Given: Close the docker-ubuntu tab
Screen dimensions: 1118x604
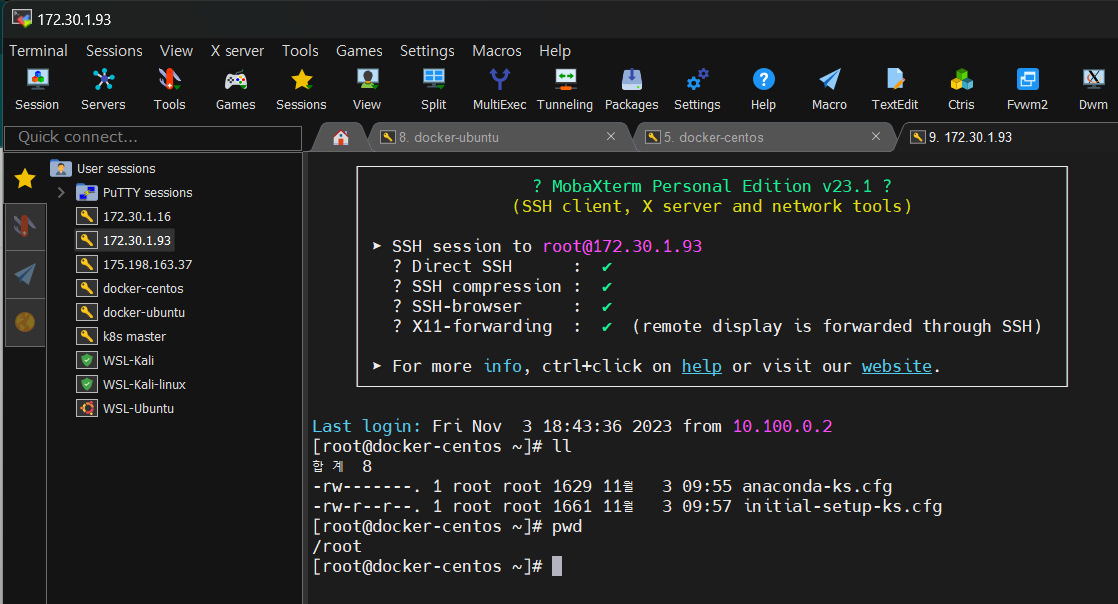Looking at the screenshot, I should [x=611, y=136].
